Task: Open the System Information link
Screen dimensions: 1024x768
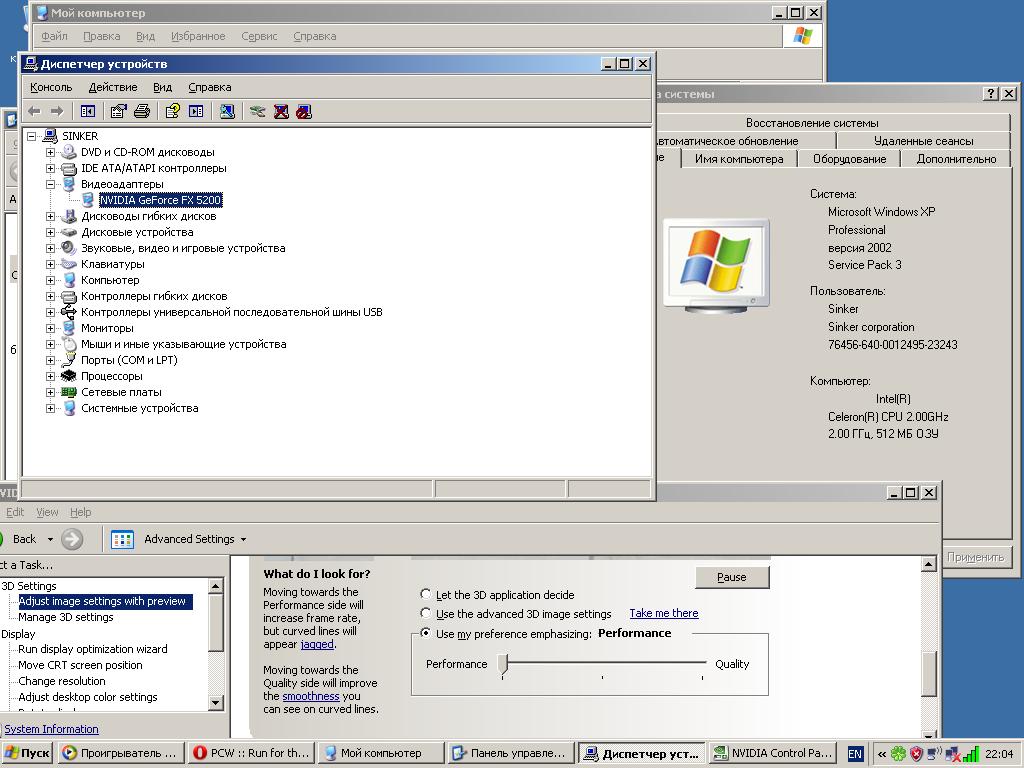Action: pos(52,729)
